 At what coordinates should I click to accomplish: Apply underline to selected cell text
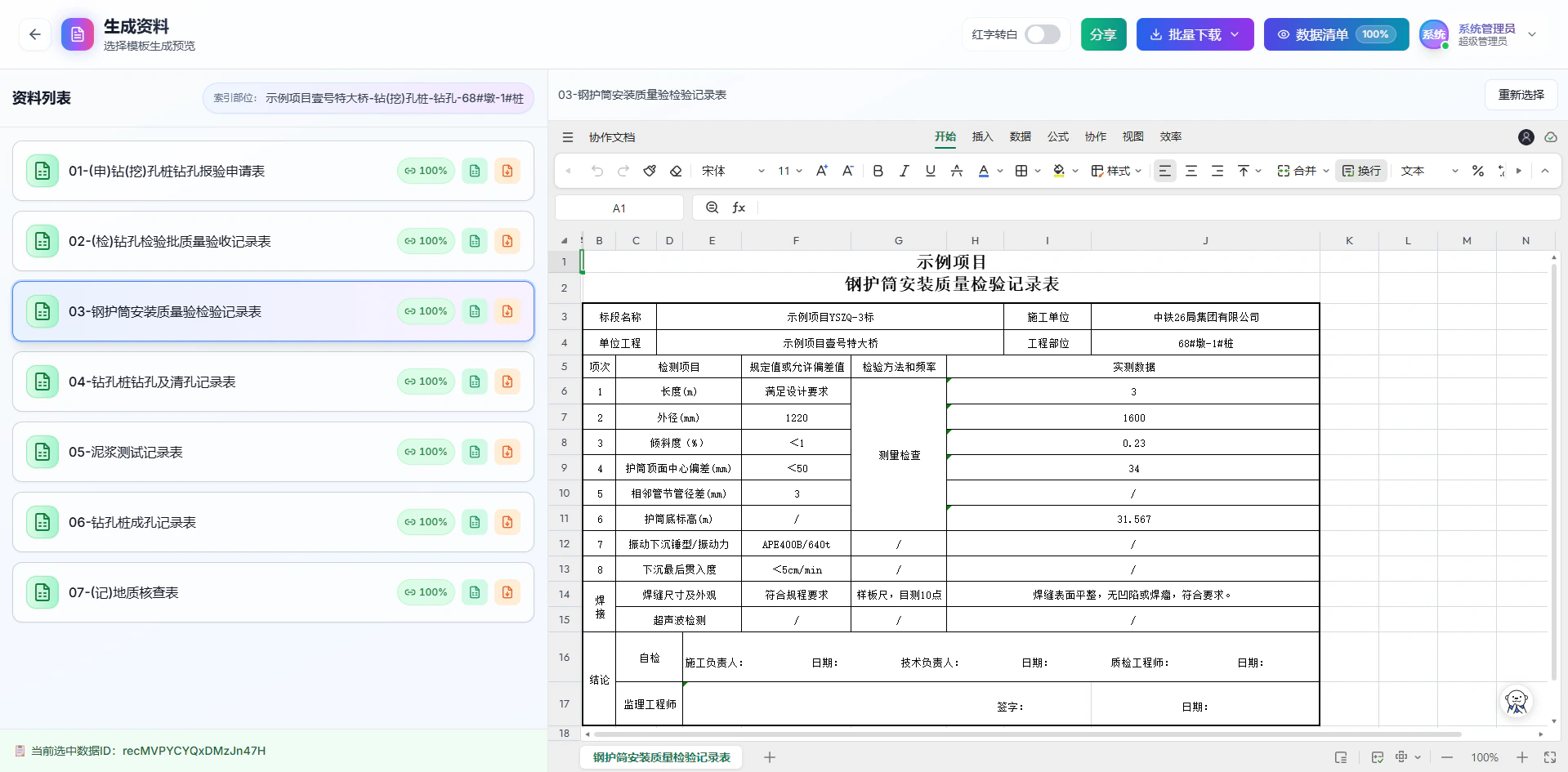coord(930,171)
